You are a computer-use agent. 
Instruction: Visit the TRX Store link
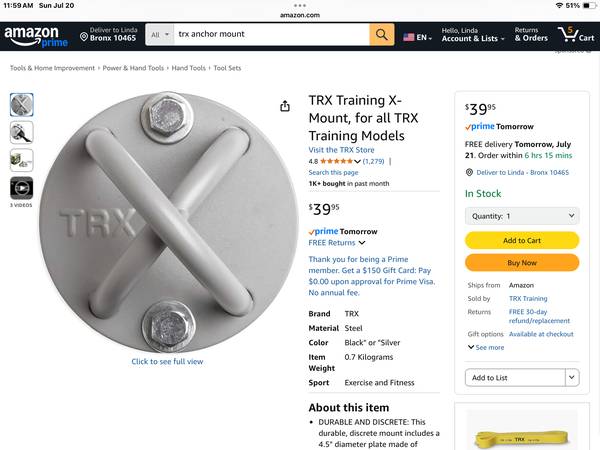tap(341, 150)
